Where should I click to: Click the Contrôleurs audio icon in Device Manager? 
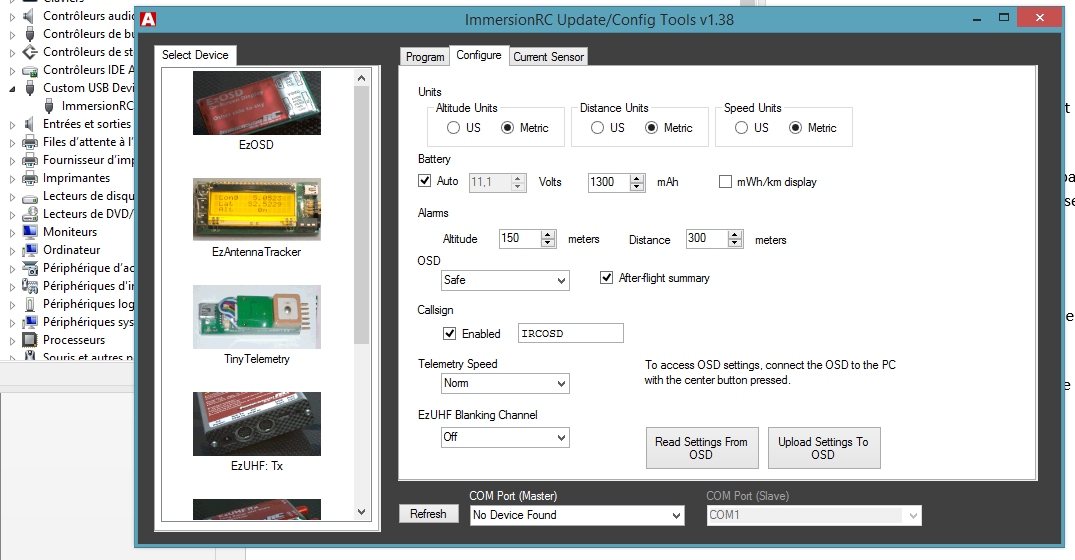tap(29, 15)
